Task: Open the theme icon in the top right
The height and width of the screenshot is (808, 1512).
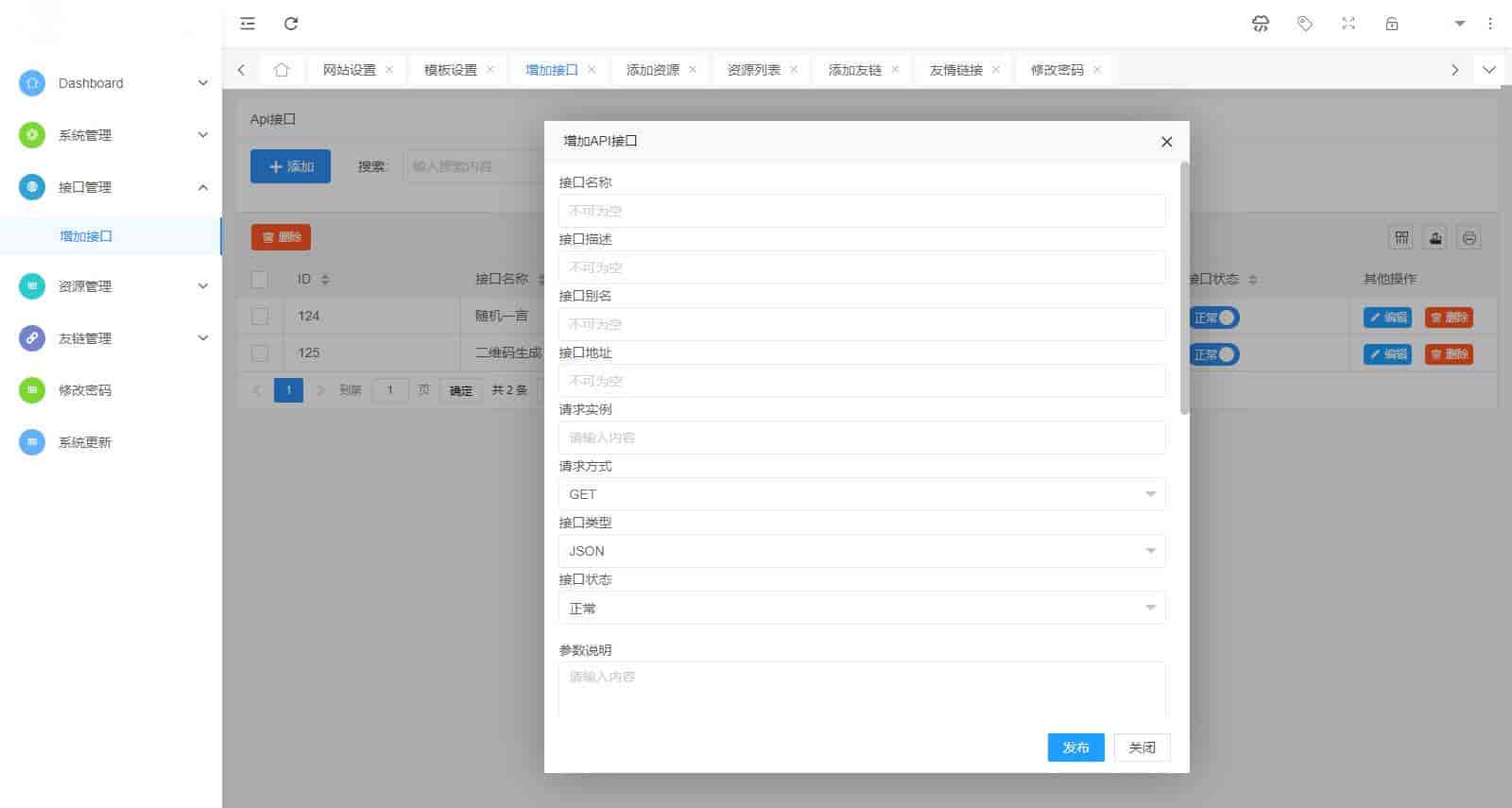Action: (1261, 24)
